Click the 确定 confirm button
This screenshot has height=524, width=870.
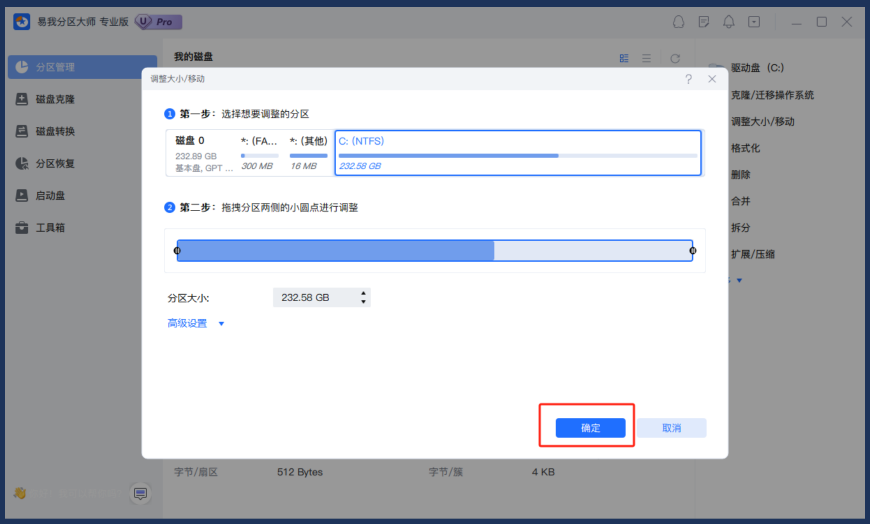(590, 428)
